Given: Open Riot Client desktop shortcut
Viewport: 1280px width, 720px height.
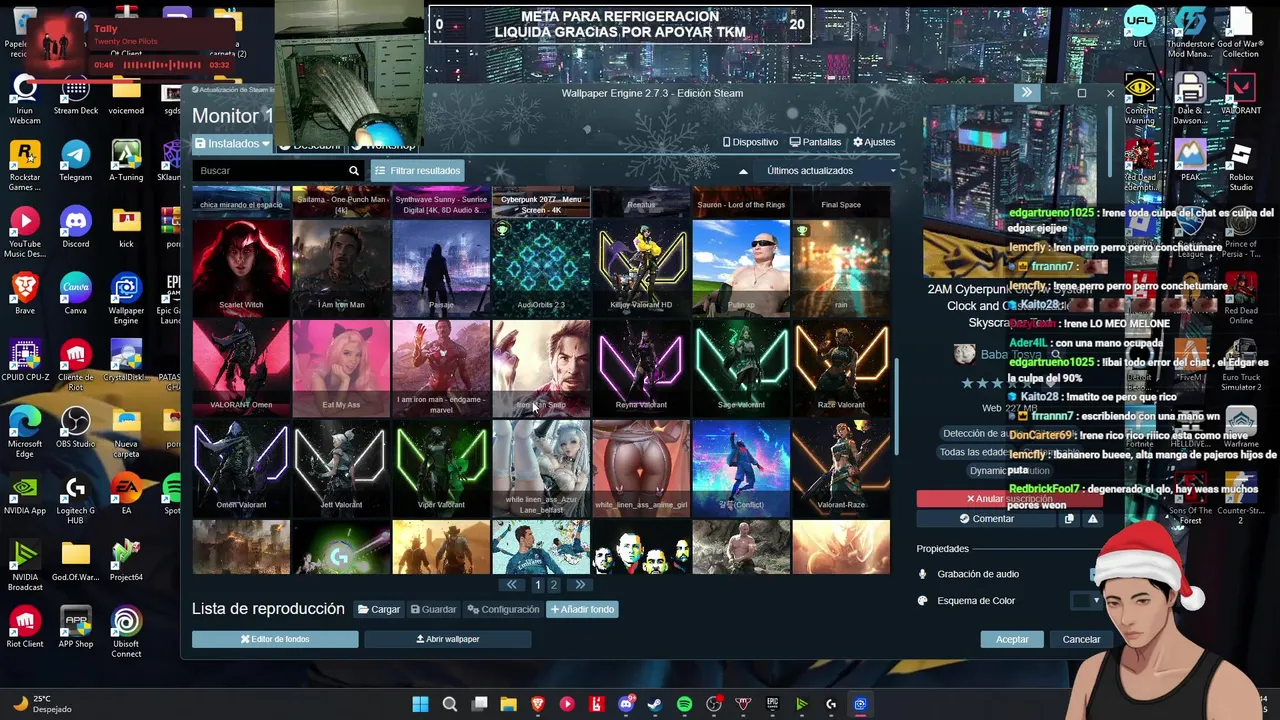Looking at the screenshot, I should click(x=25, y=628).
